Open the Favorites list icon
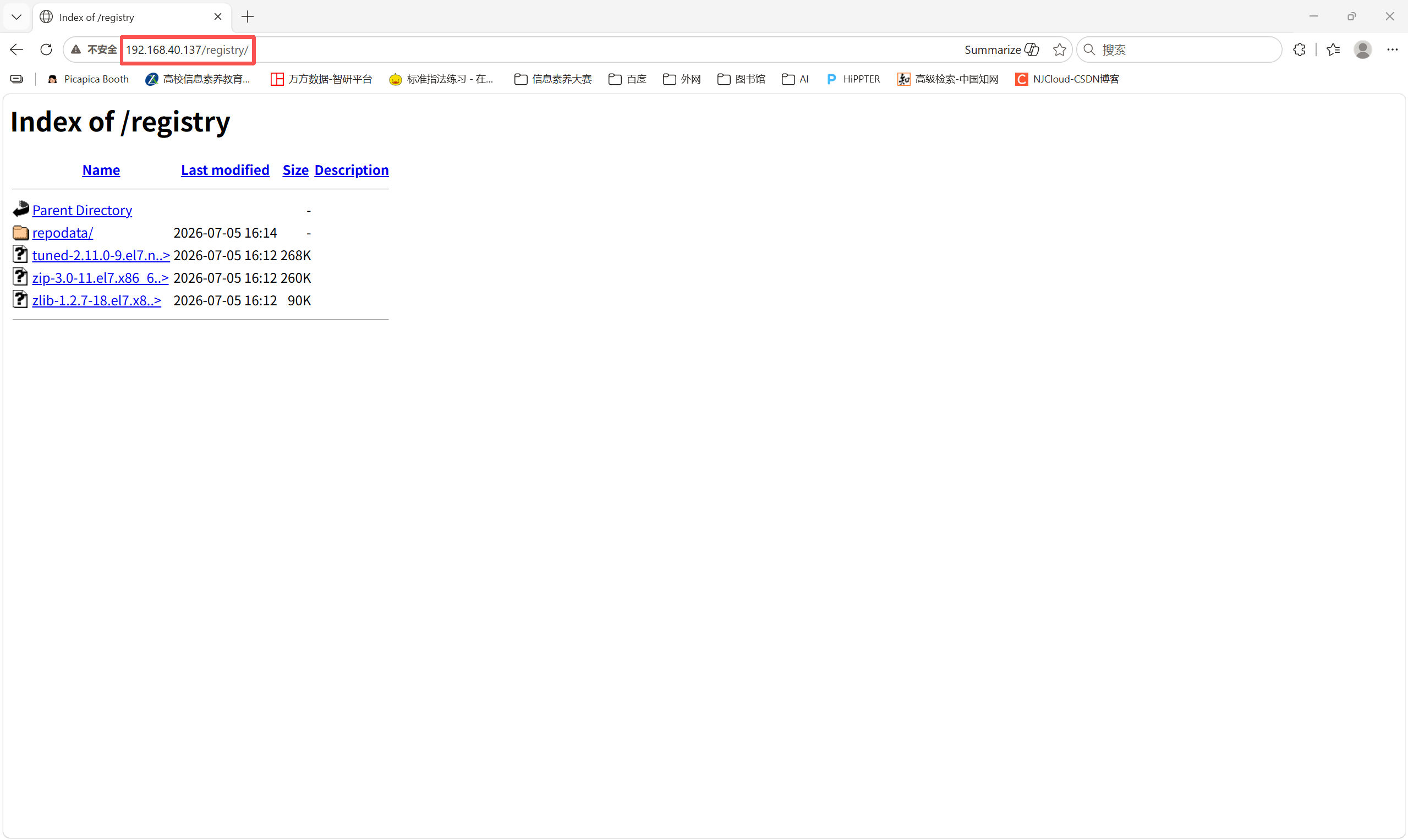The image size is (1408, 840). point(1333,50)
